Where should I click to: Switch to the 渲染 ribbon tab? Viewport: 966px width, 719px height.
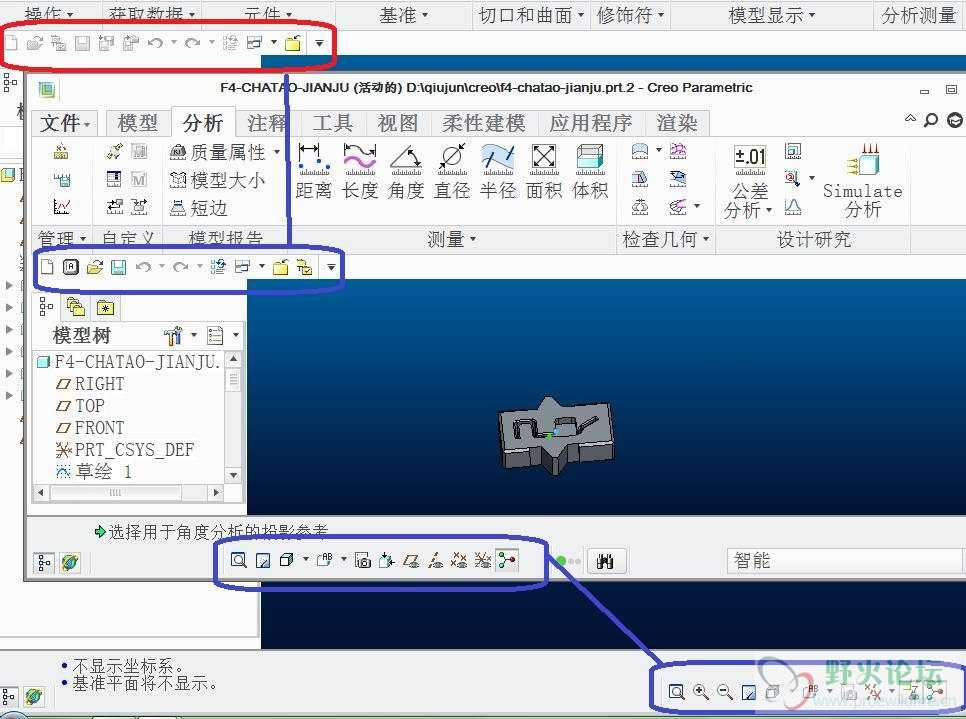676,123
